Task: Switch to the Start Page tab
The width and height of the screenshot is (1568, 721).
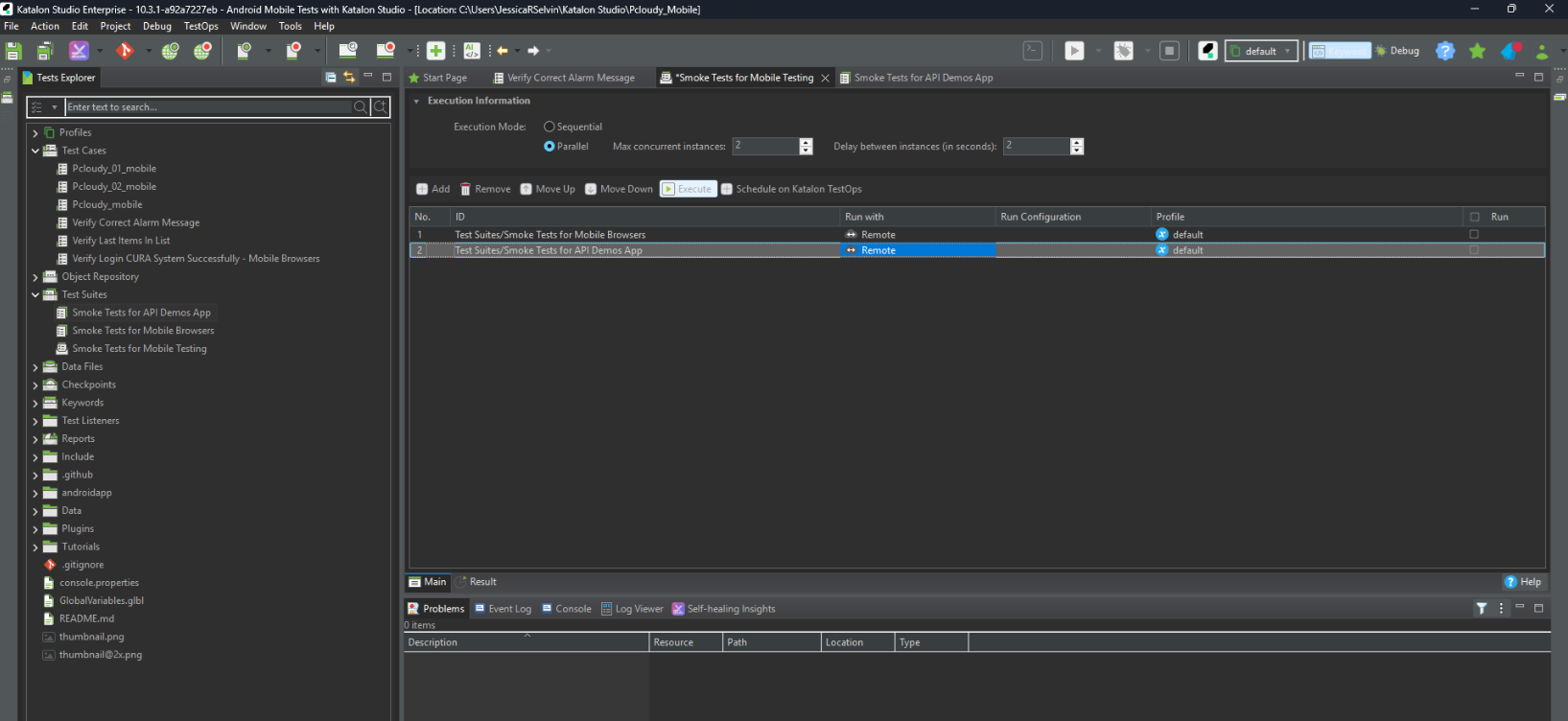Action: (x=438, y=78)
